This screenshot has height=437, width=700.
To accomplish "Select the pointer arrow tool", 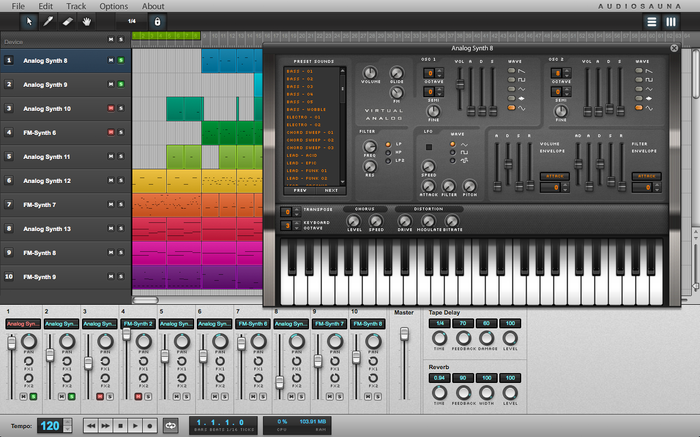I will point(30,21).
